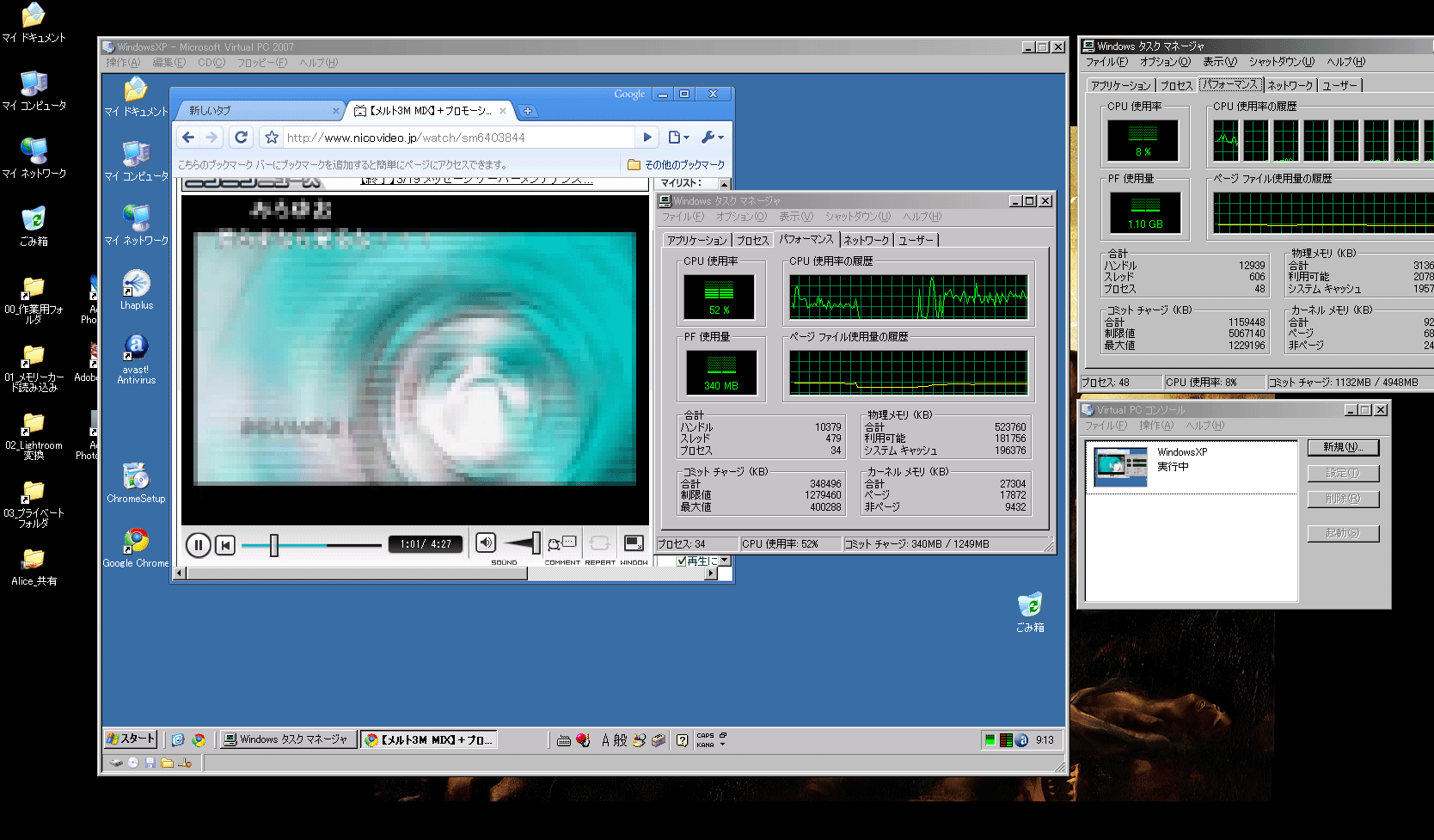Open ヘルプ menu in Virtual PC Console
This screenshot has height=840, width=1434.
point(1204,426)
